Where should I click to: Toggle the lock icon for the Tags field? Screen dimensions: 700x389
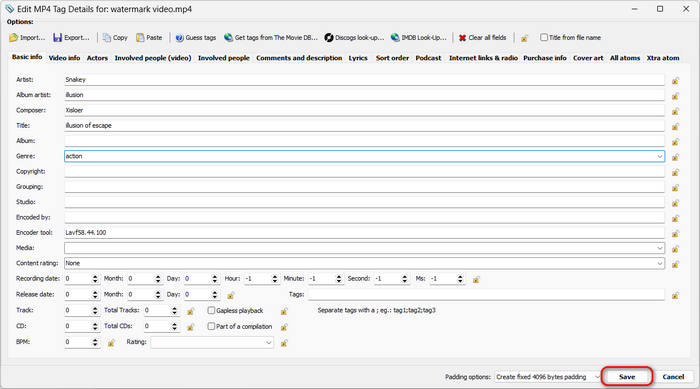675,295
